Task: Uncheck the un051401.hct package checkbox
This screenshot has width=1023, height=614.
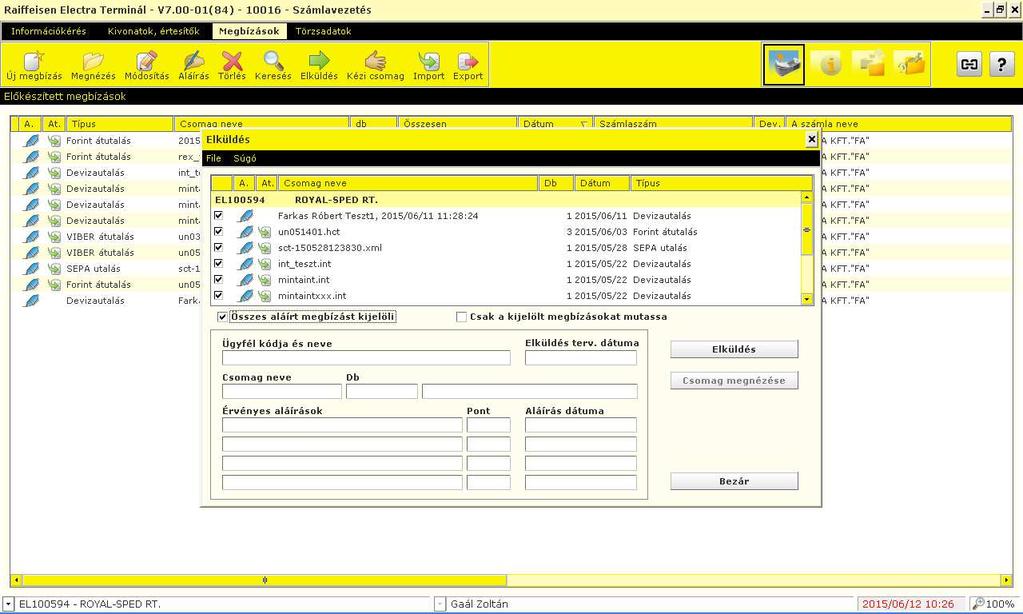Action: 219,232
